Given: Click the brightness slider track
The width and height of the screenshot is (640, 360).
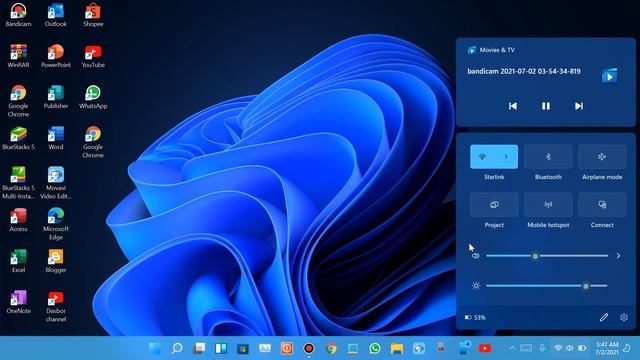Looking at the screenshot, I should coord(547,286).
